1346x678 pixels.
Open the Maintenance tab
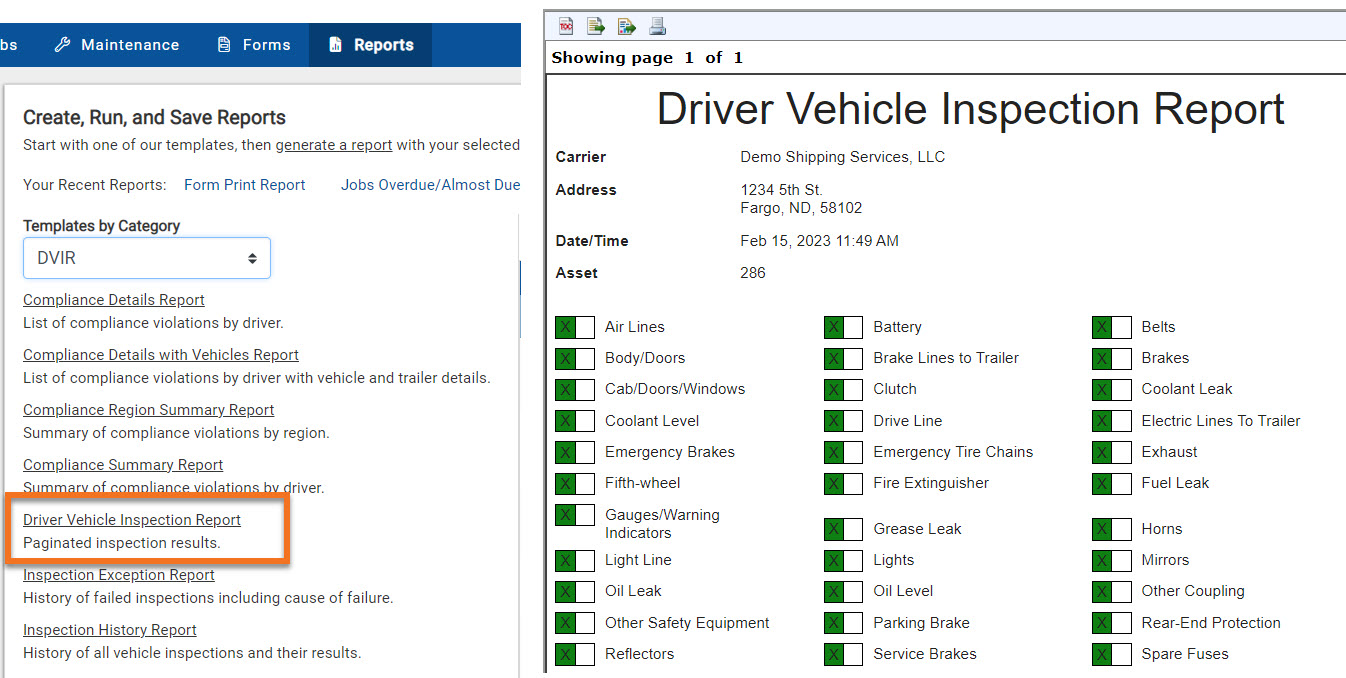tap(116, 45)
